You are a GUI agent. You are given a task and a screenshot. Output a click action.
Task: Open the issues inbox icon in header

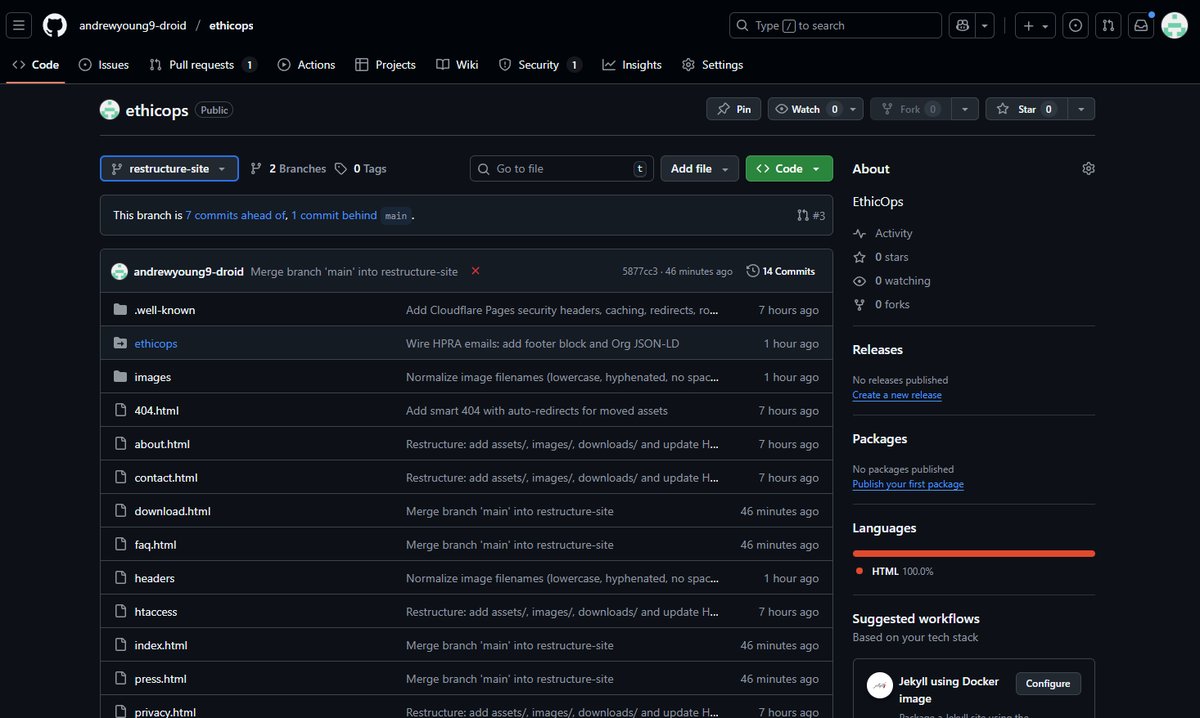(1076, 25)
